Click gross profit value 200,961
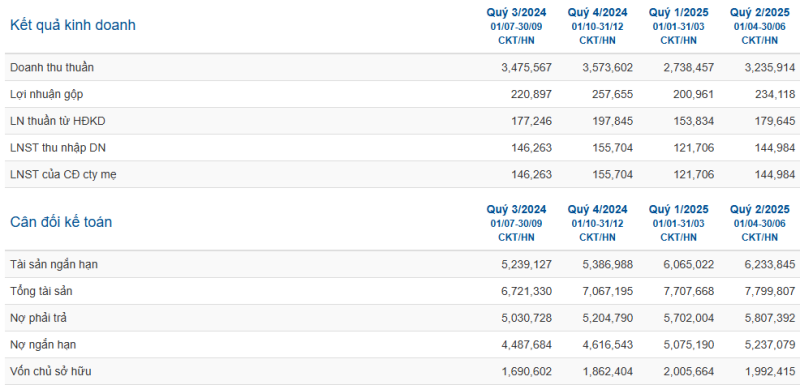The image size is (800, 385). (693, 94)
